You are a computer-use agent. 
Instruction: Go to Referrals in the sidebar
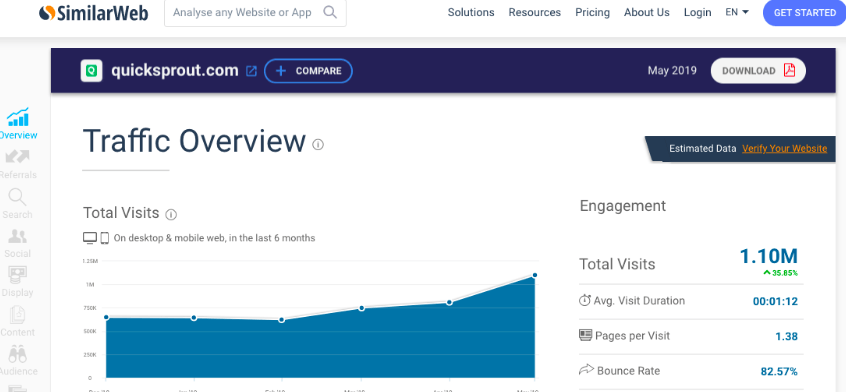click(18, 164)
